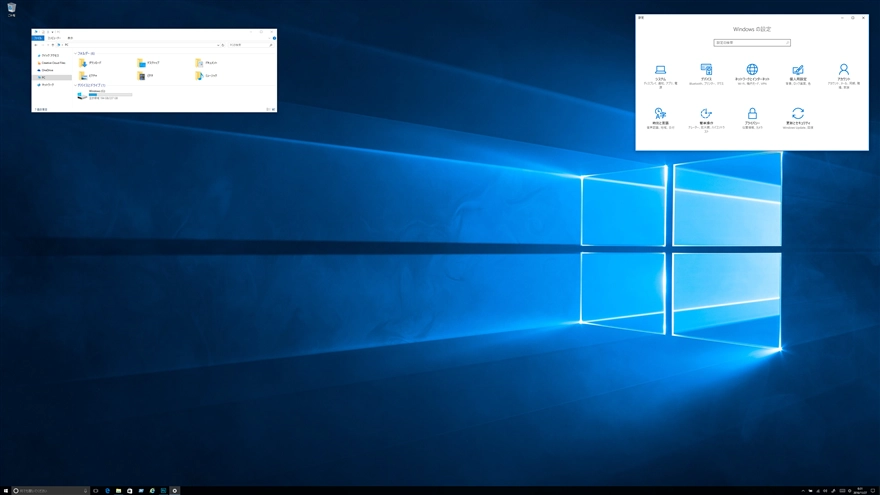The height and width of the screenshot is (495, 880).
Task: Open File Explorer from taskbar
Action: coord(118,491)
